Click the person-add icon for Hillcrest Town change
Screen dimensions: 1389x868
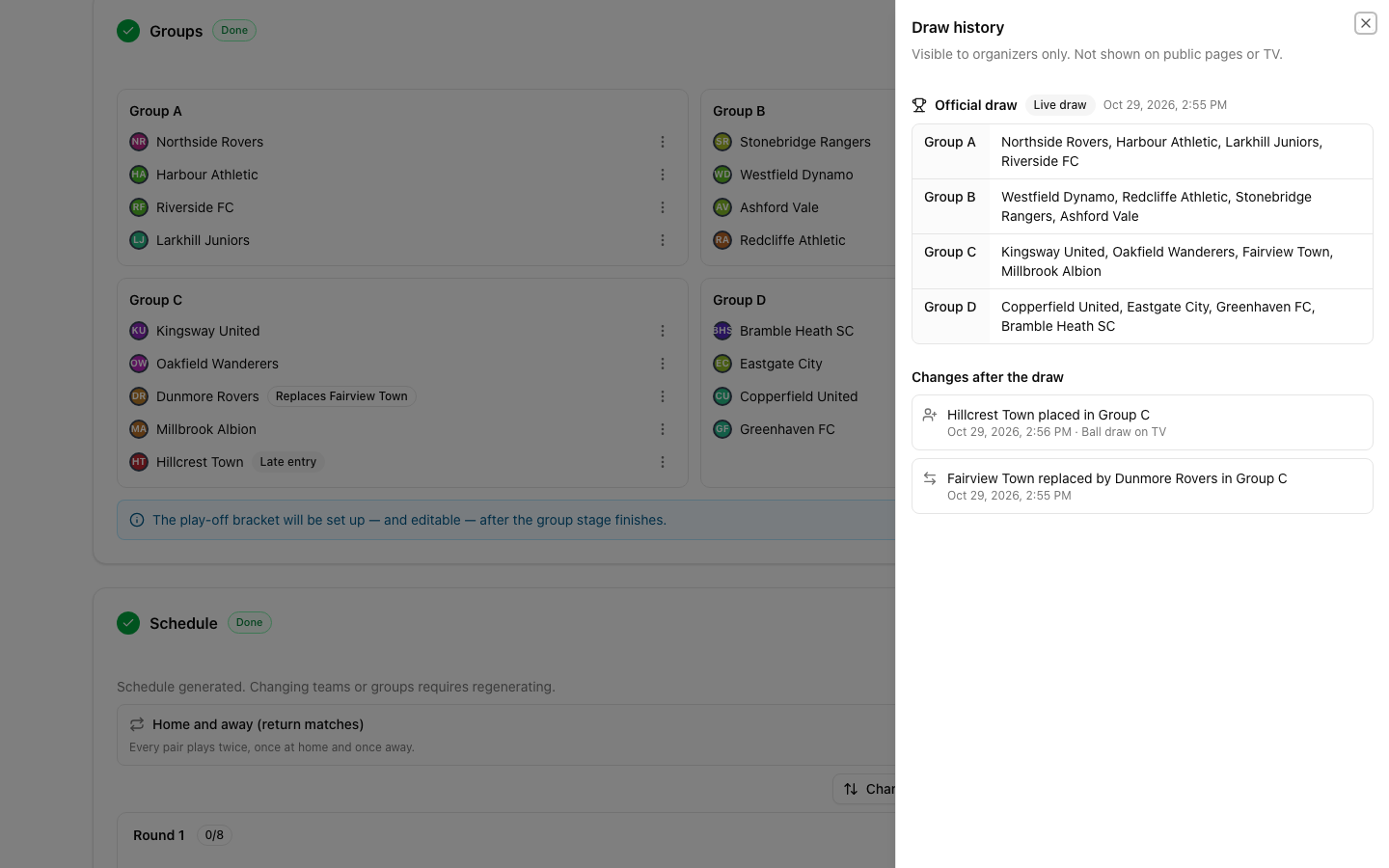coord(930,415)
